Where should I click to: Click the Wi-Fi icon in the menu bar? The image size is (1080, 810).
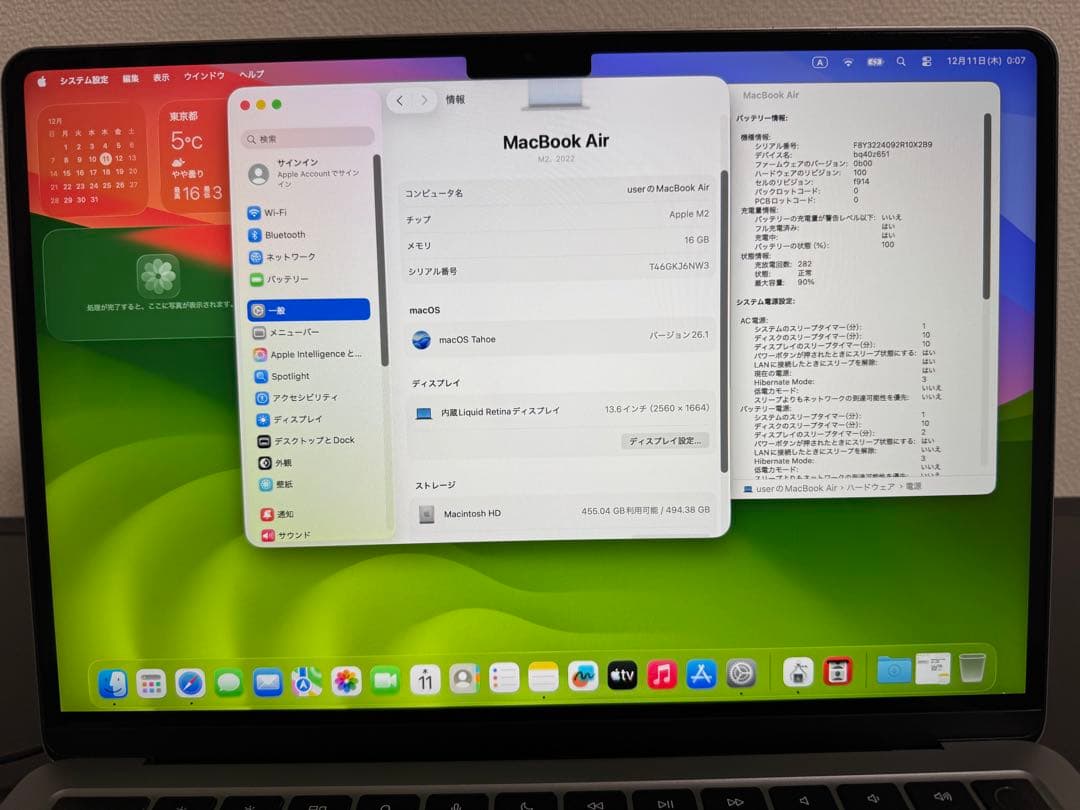[x=846, y=61]
